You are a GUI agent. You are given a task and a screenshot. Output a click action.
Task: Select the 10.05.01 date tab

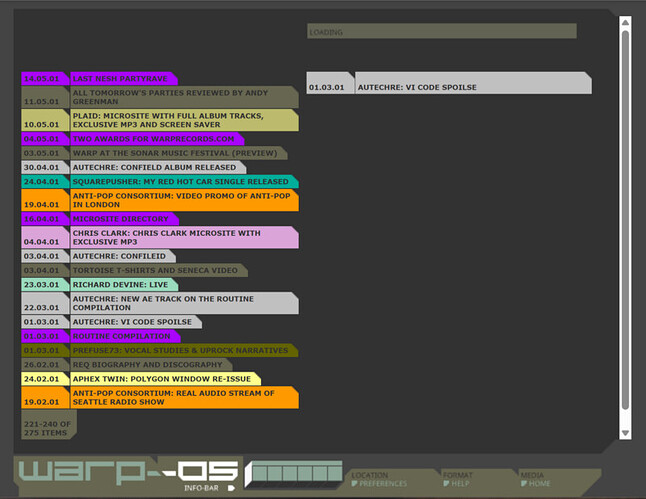45,120
